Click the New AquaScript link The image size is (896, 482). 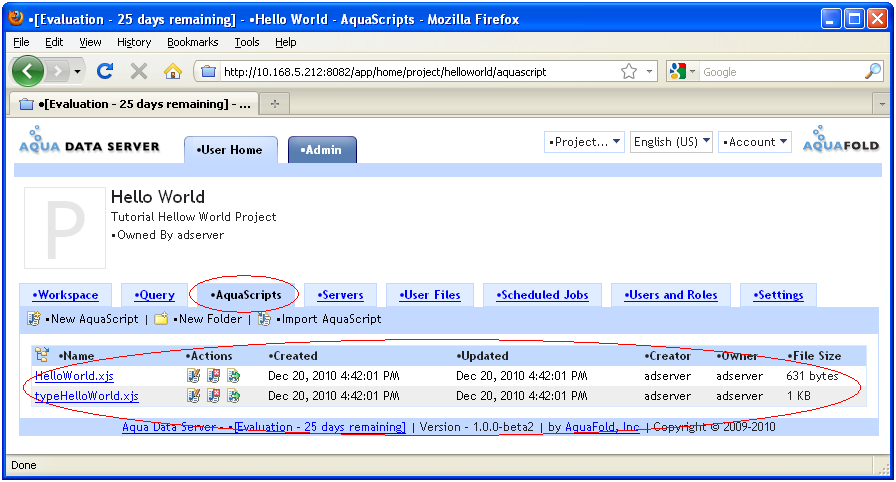point(94,319)
